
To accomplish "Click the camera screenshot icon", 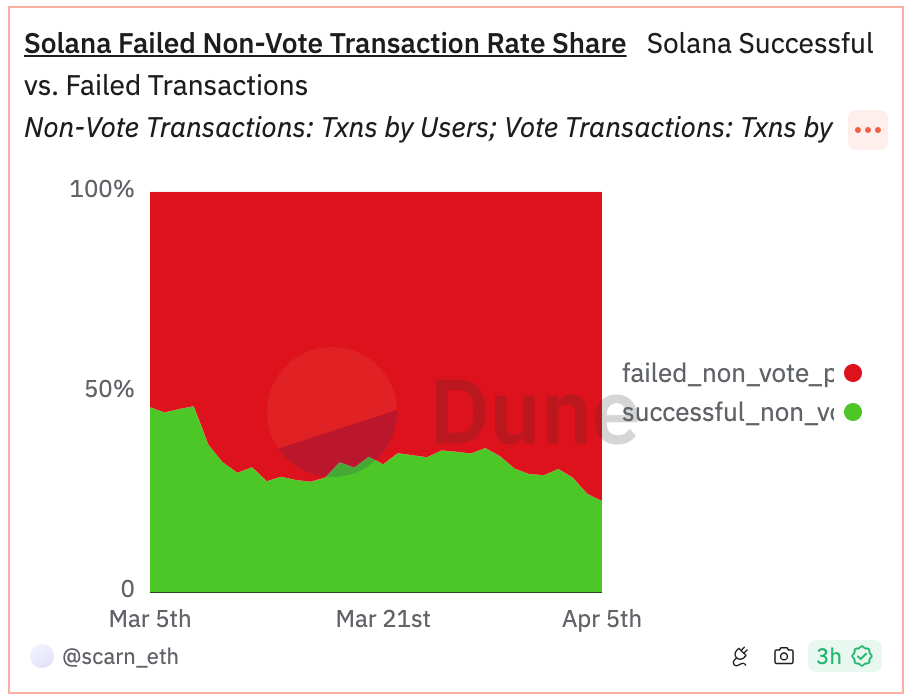I will click(x=784, y=656).
